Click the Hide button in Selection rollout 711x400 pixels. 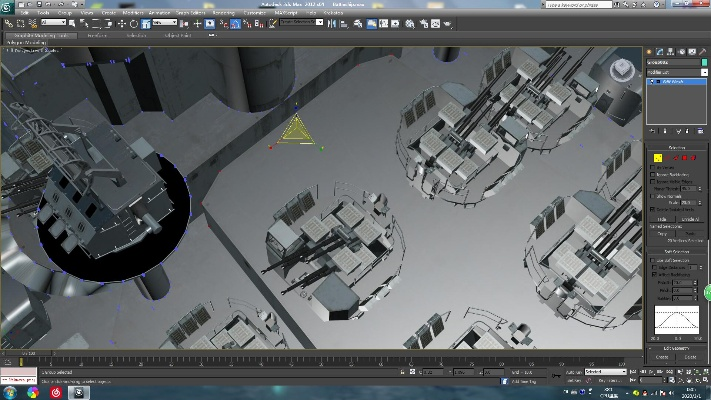[662, 219]
